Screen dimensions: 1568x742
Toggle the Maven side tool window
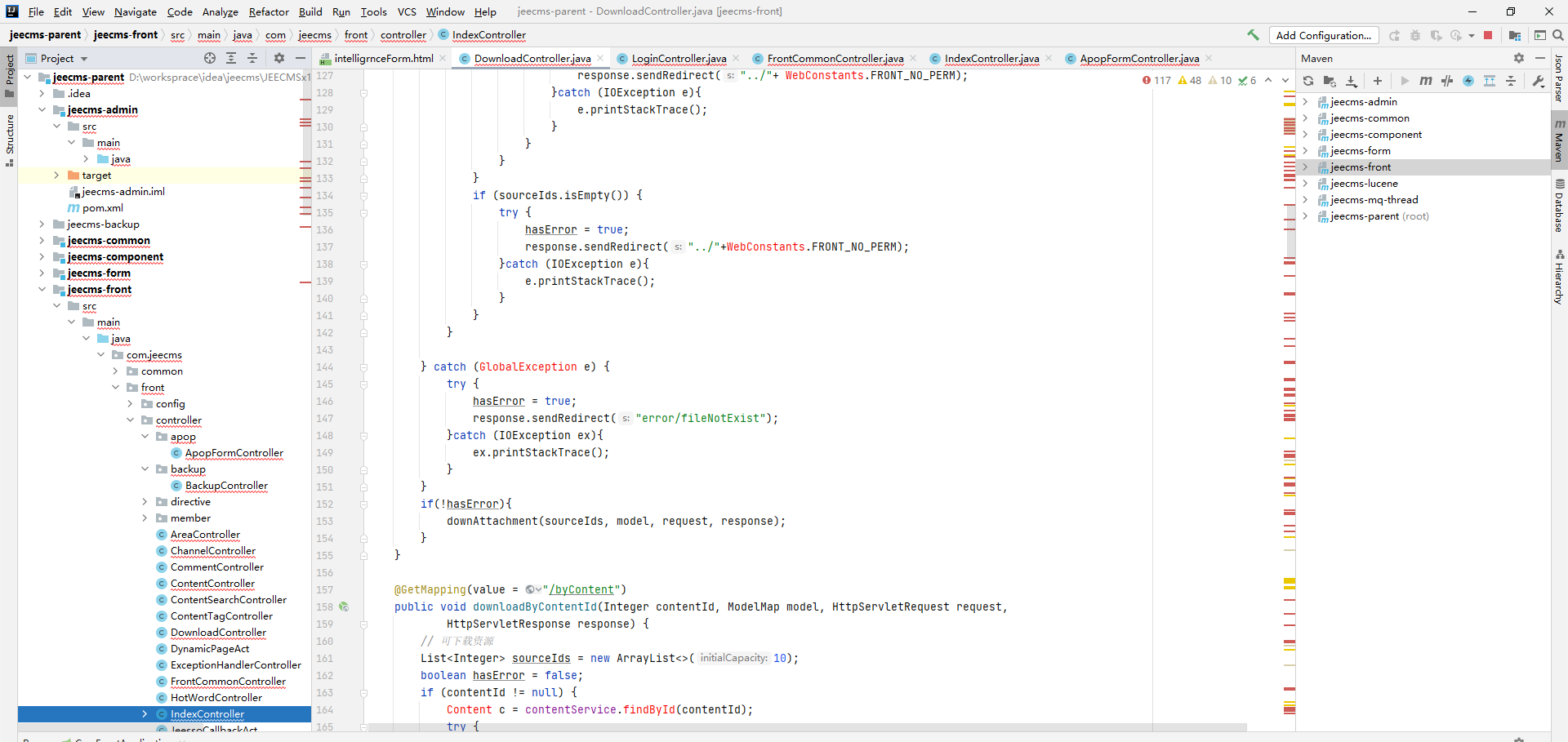[1559, 140]
